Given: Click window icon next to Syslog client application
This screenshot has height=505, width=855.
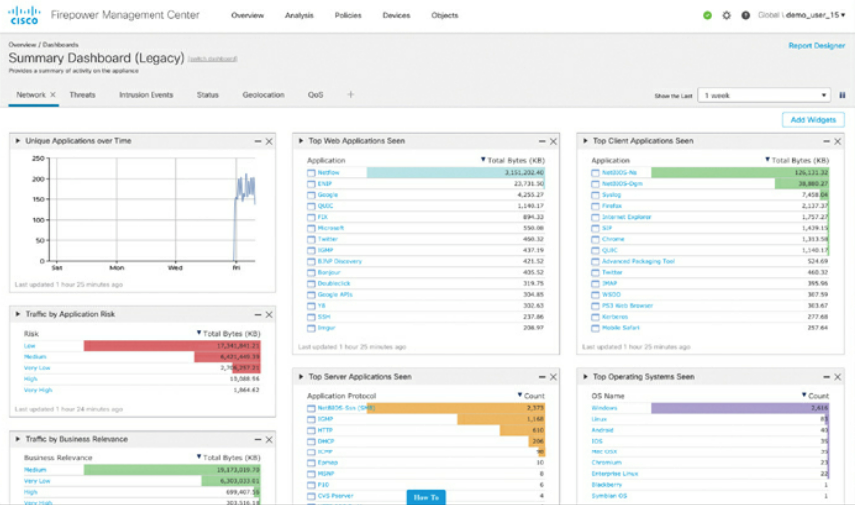Looking at the screenshot, I should [595, 195].
